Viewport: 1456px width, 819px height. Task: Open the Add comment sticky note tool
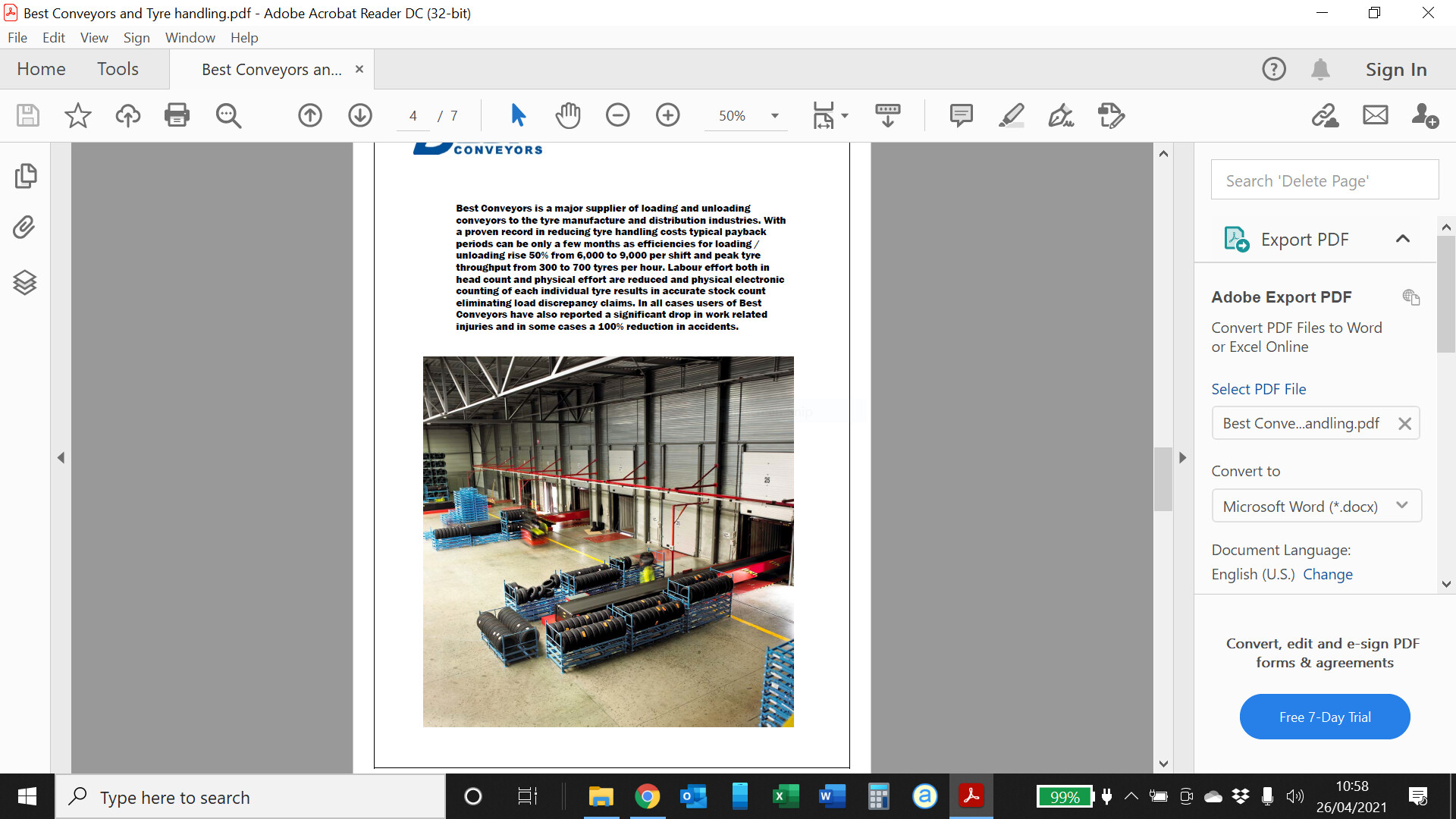(961, 115)
